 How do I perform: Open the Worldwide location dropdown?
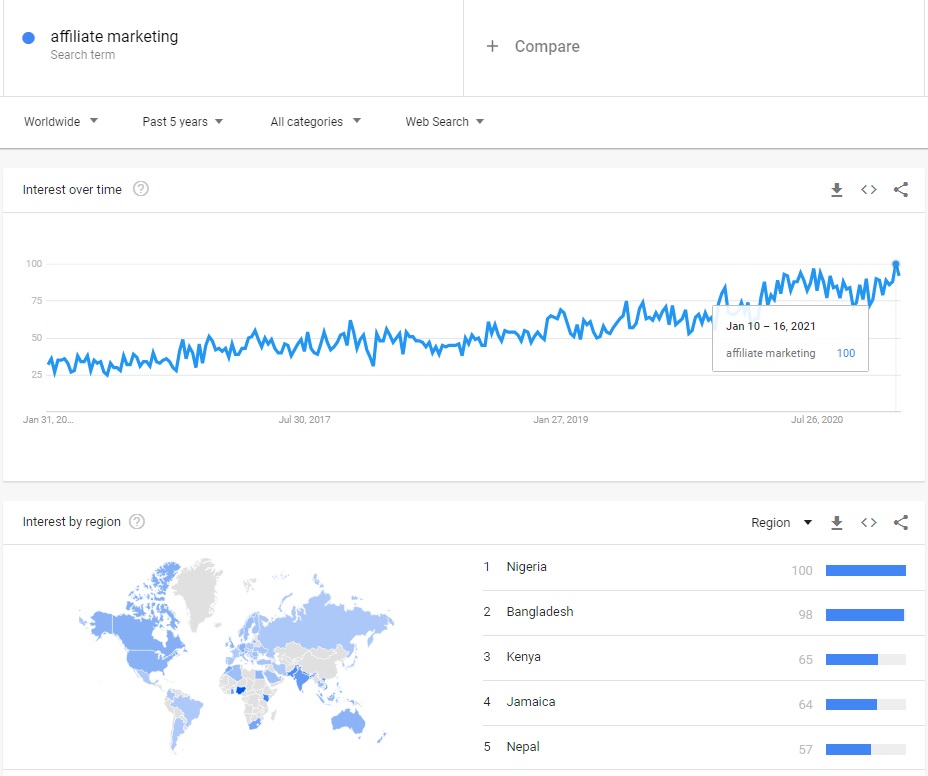(61, 122)
